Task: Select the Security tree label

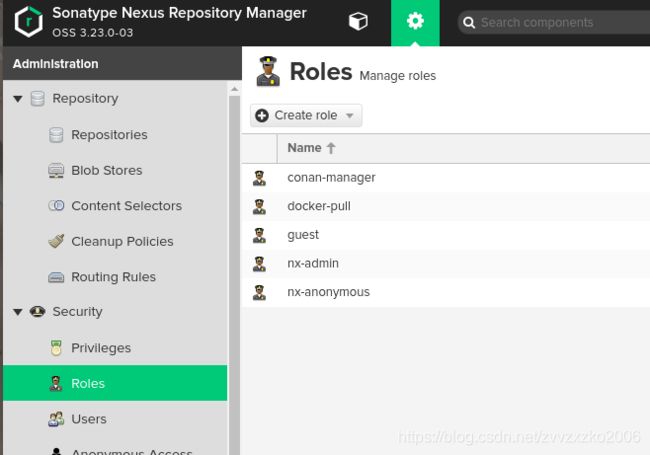Action: click(x=77, y=312)
